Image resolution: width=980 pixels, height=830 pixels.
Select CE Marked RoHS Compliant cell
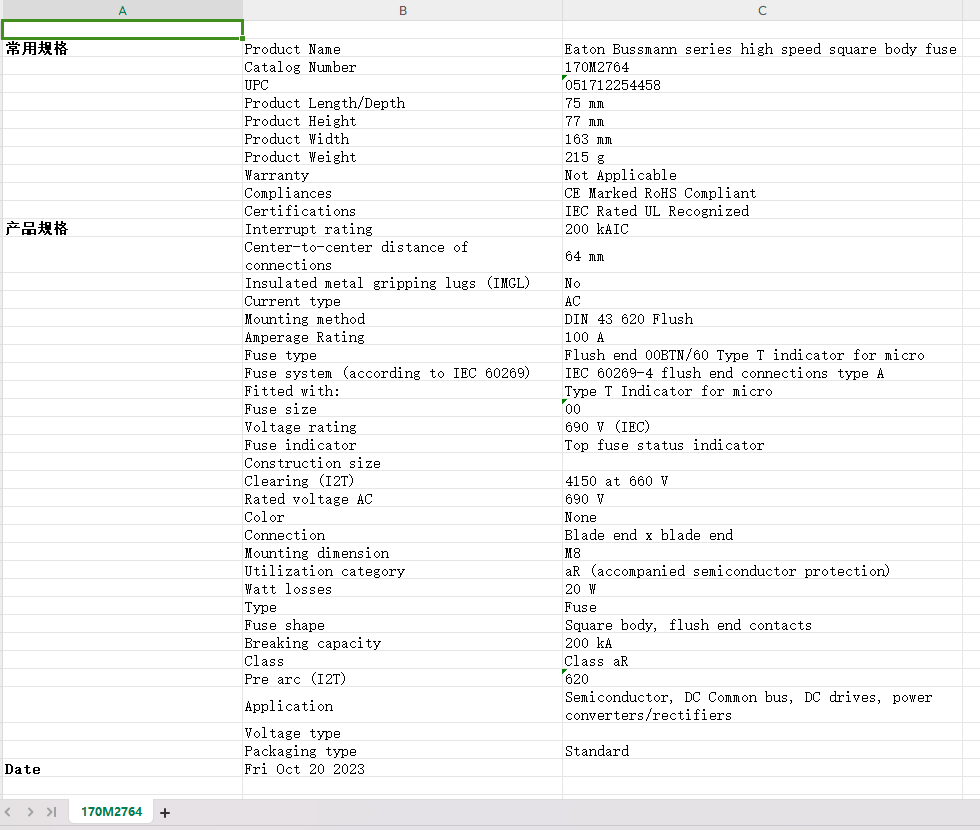tap(762, 193)
